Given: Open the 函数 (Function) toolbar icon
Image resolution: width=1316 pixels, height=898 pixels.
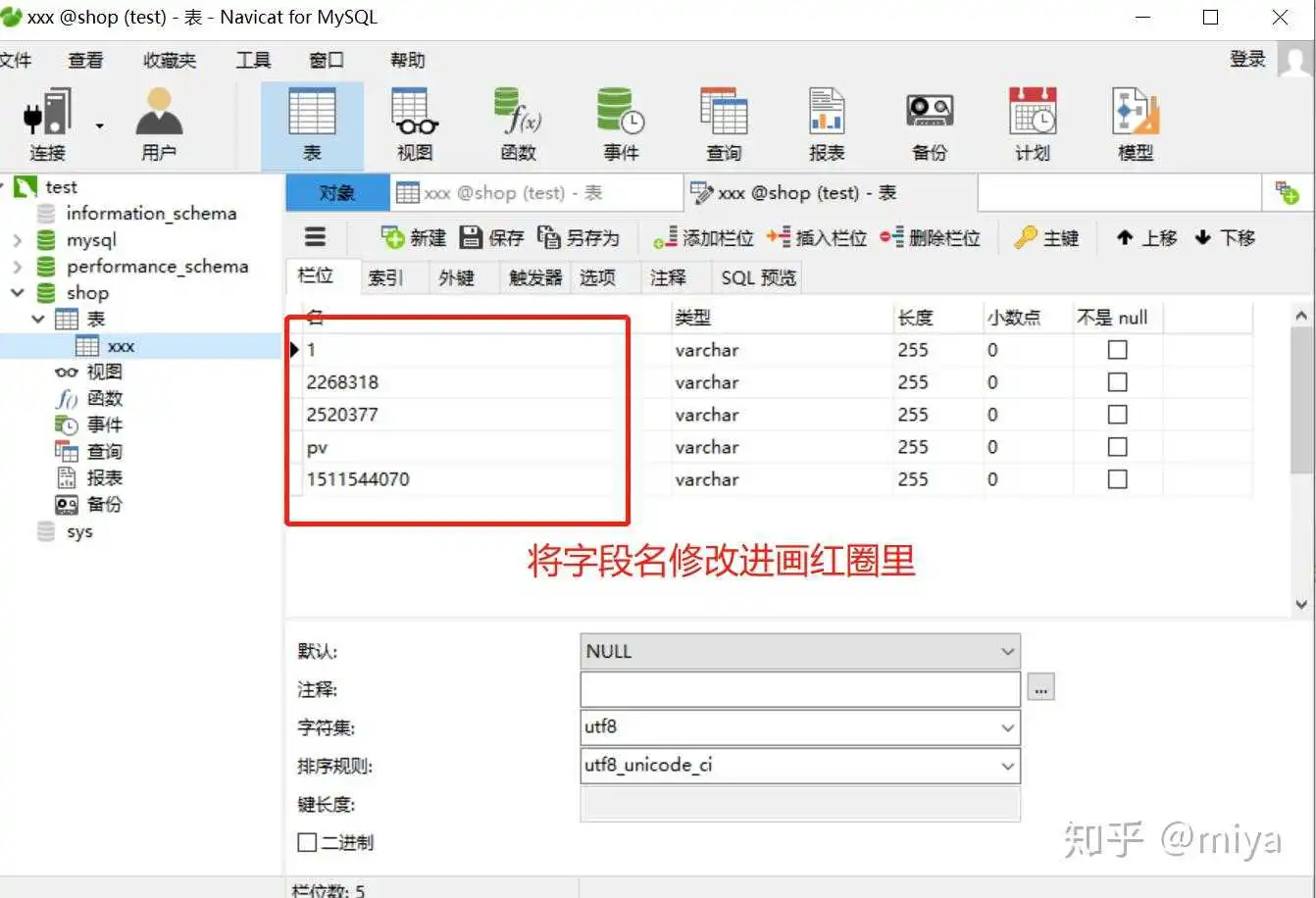Looking at the screenshot, I should [x=518, y=124].
